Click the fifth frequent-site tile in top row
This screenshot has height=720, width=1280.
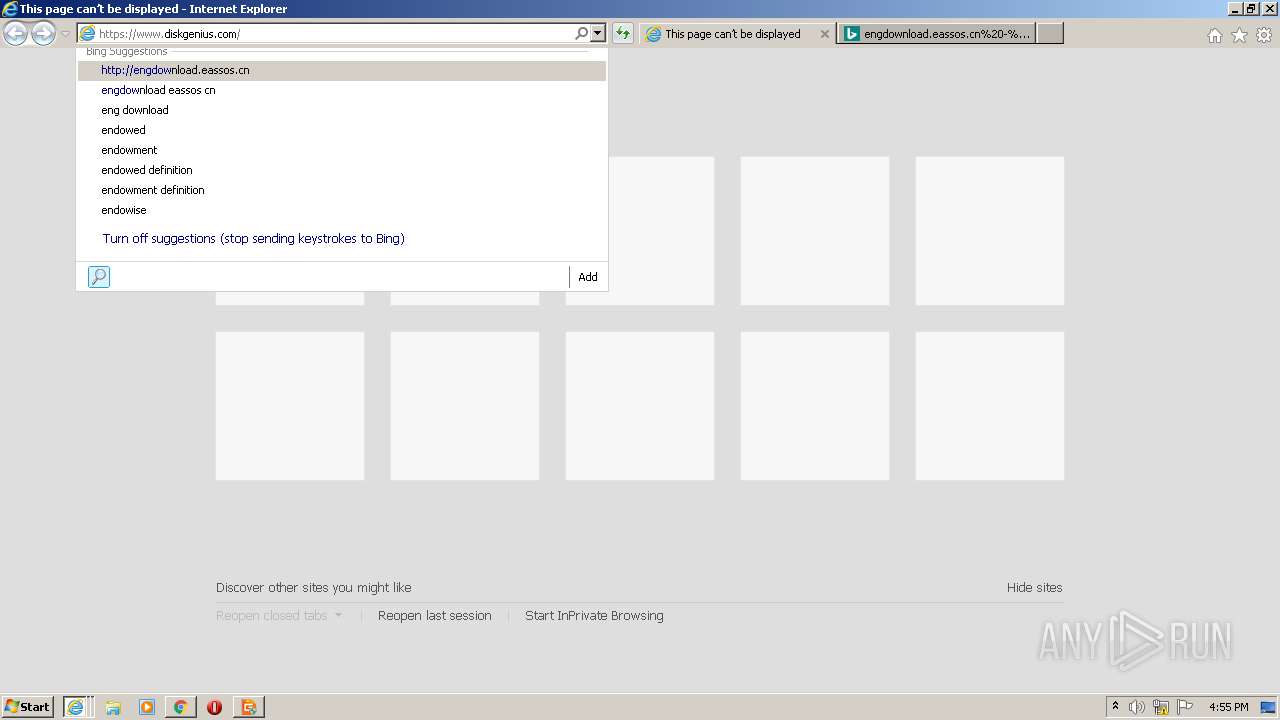point(990,231)
